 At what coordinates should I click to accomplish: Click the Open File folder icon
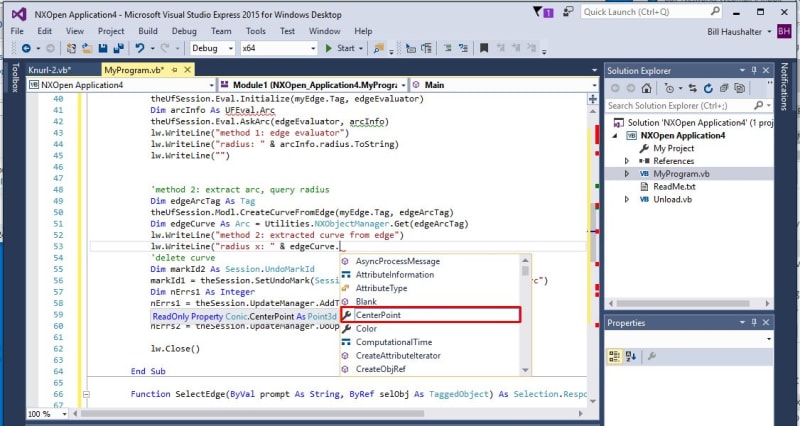[87, 48]
